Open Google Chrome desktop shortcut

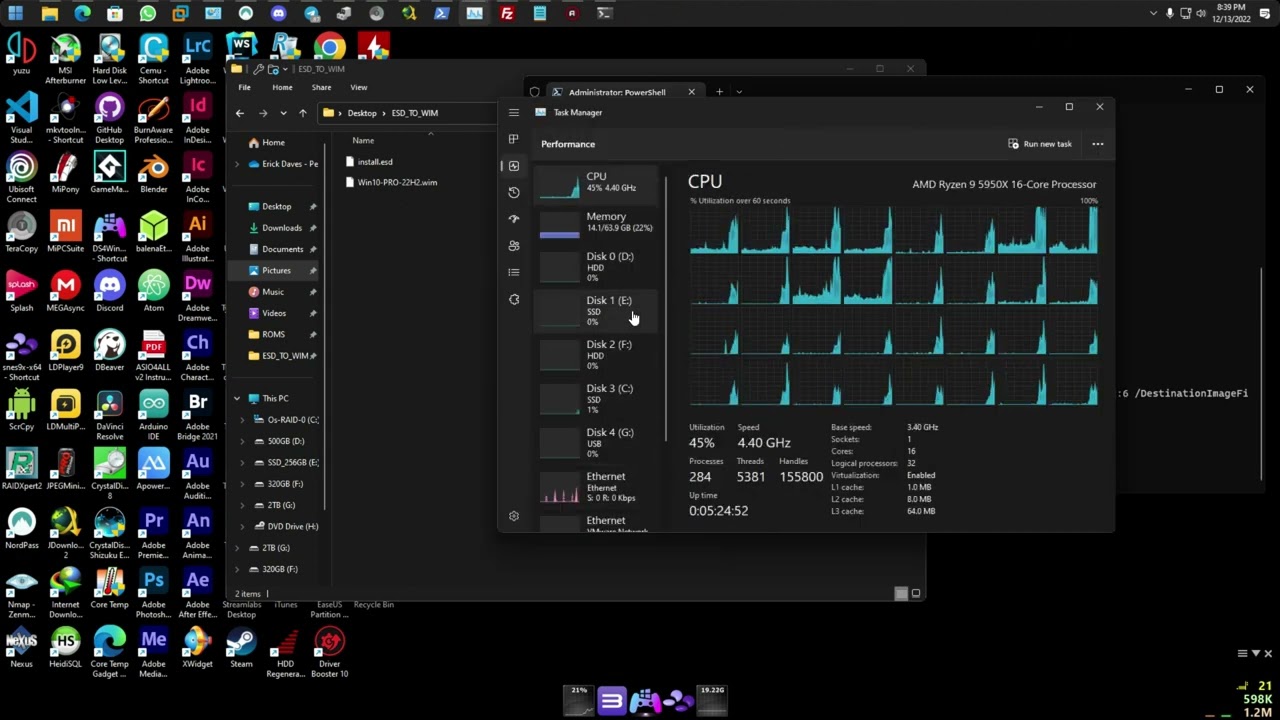pos(329,47)
